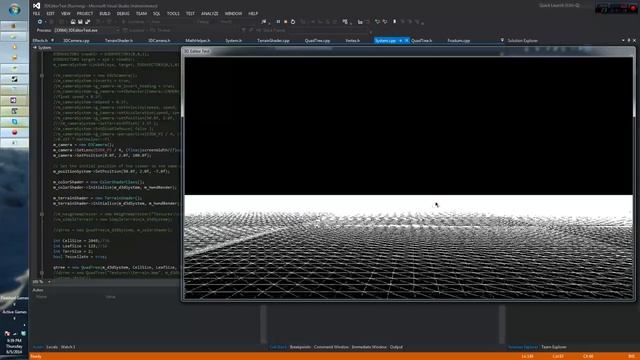The height and width of the screenshot is (360, 640).
Task: Switch to the System.h tab
Action: 233,40
